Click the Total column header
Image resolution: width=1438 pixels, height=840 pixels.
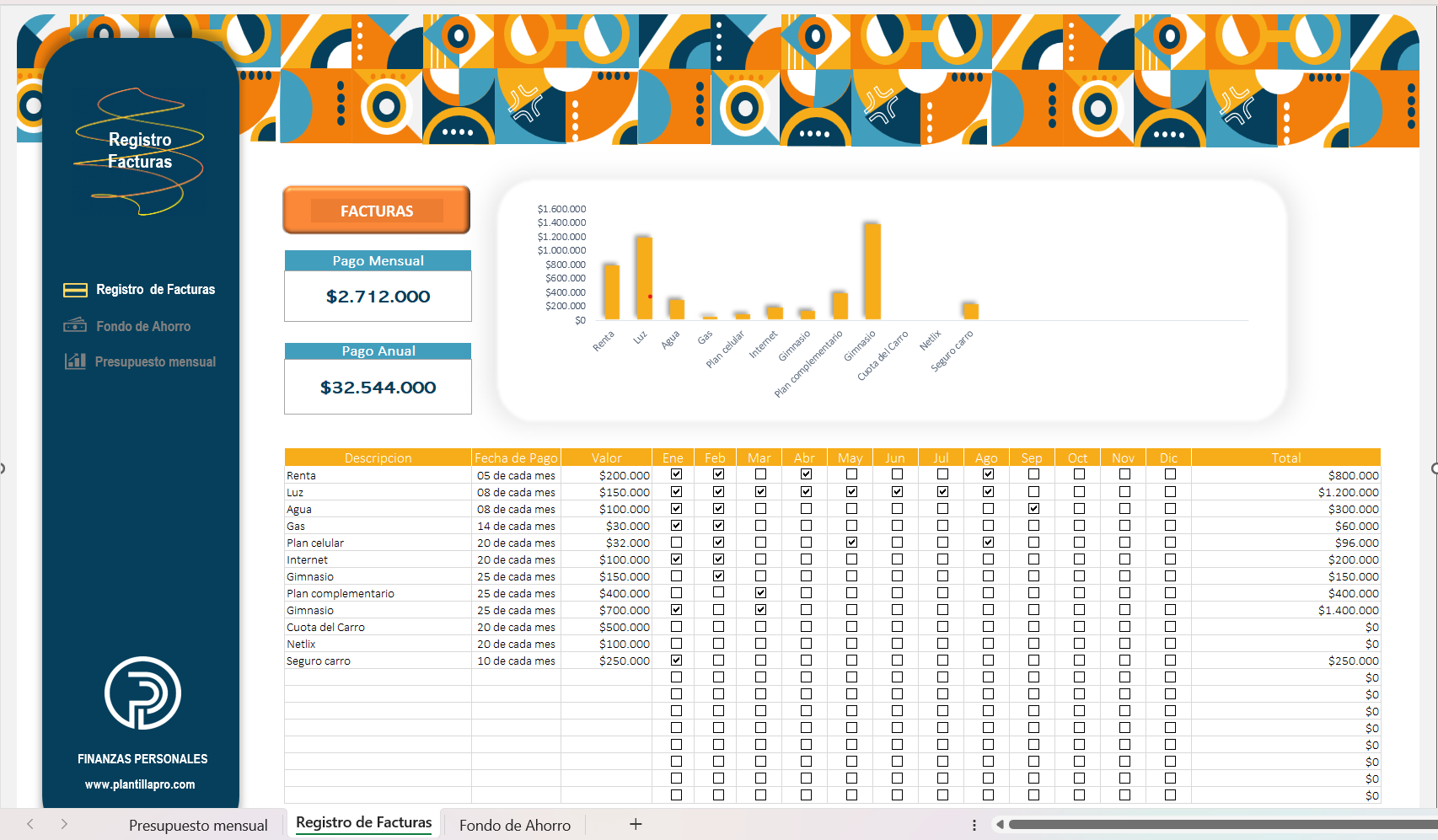(1285, 457)
